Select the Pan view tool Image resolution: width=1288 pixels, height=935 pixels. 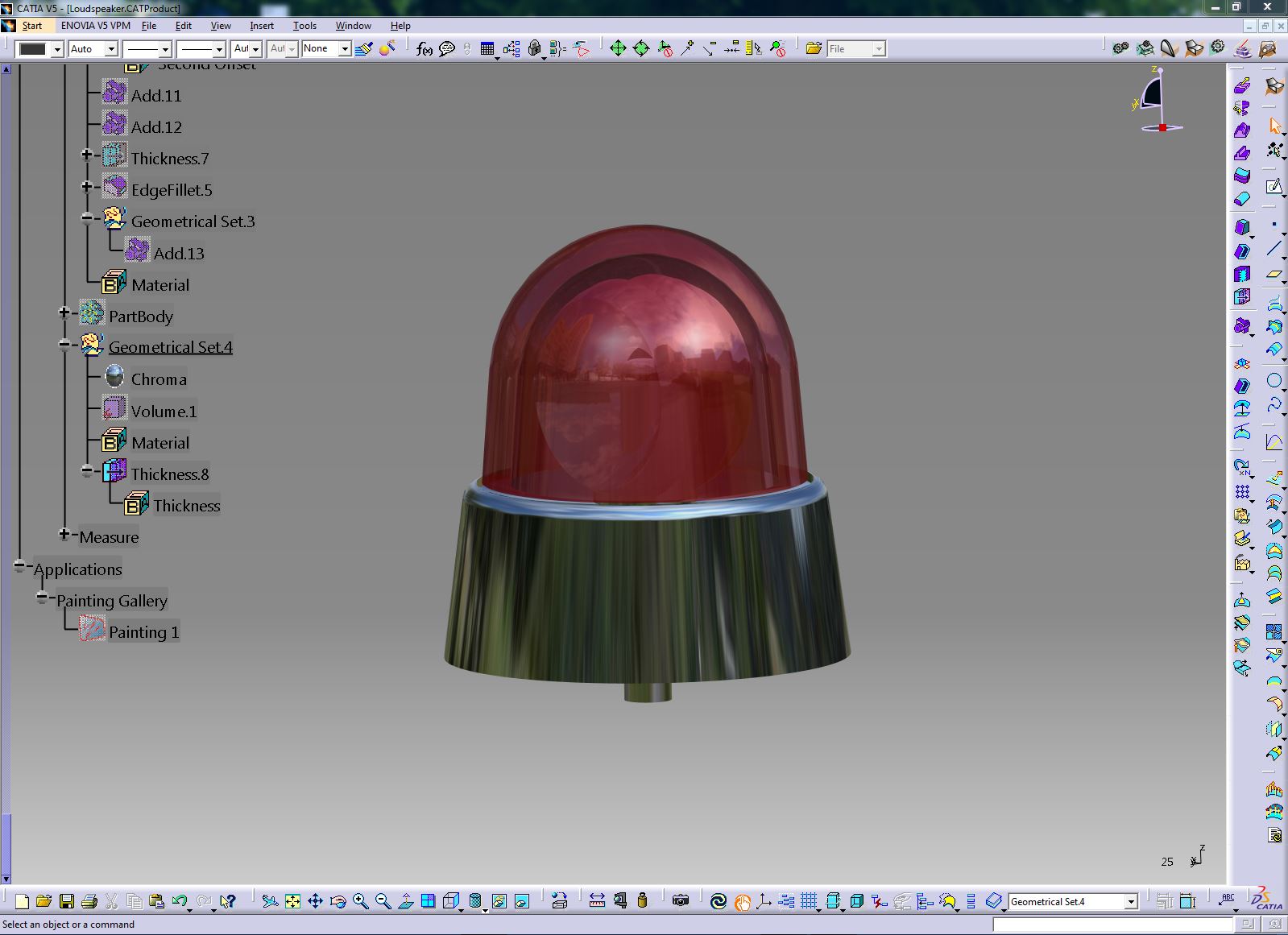[315, 901]
